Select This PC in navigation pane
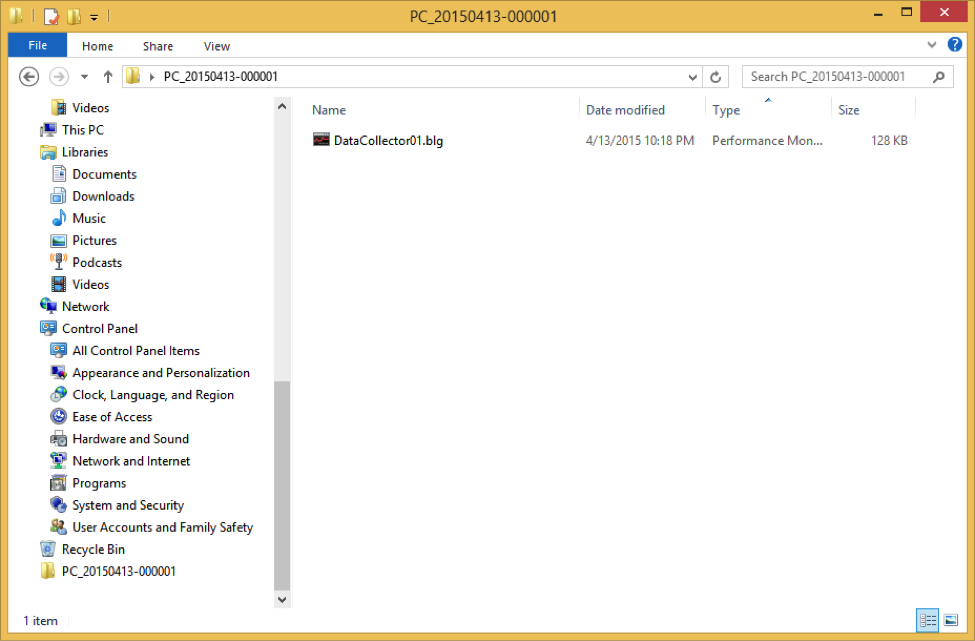 (x=83, y=130)
